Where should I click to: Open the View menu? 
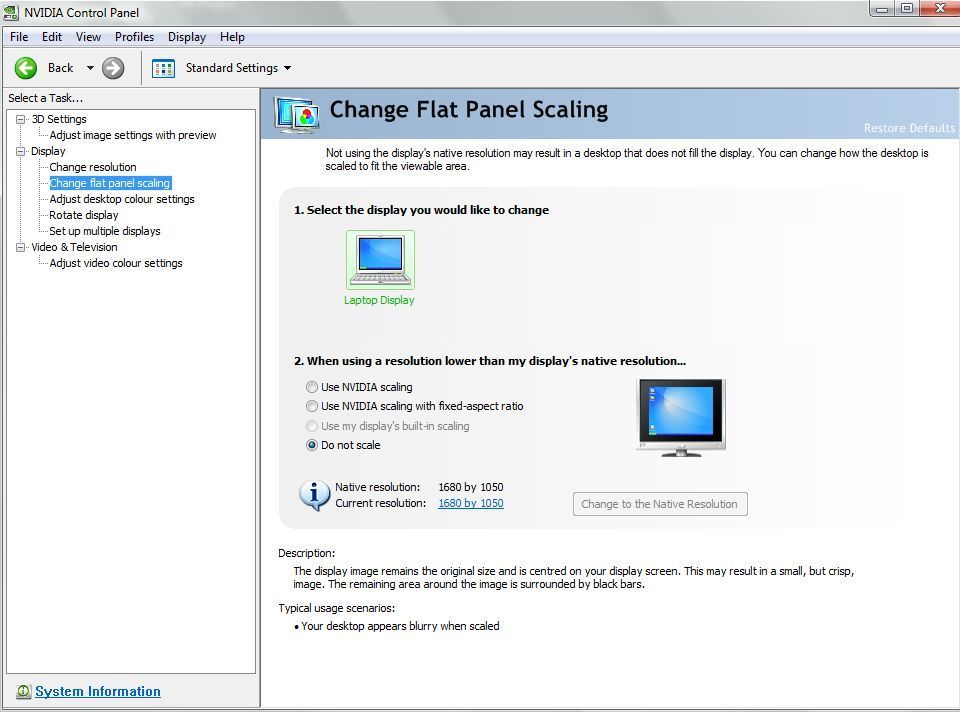point(88,37)
